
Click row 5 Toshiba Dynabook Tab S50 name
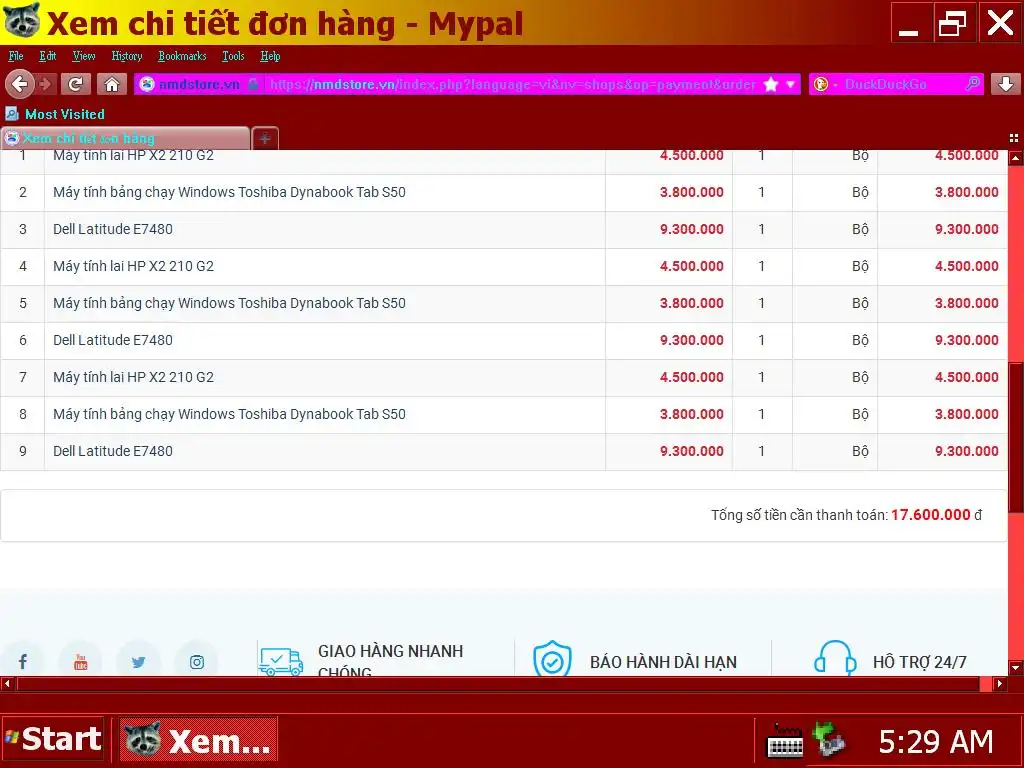point(229,303)
